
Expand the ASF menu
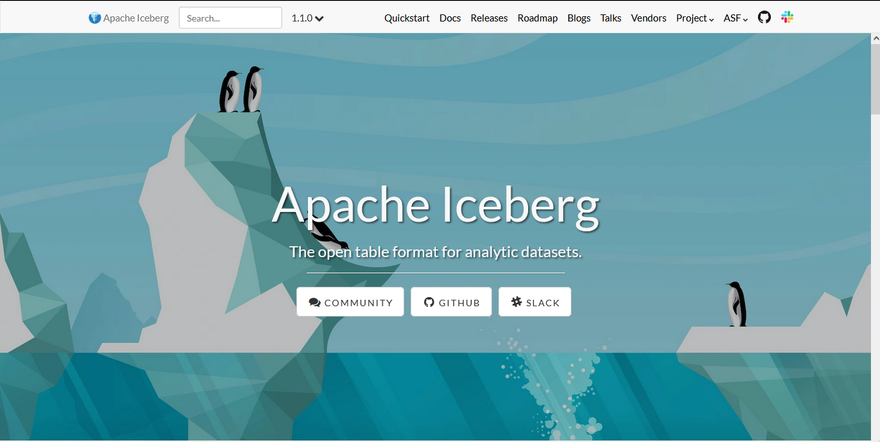(735, 18)
